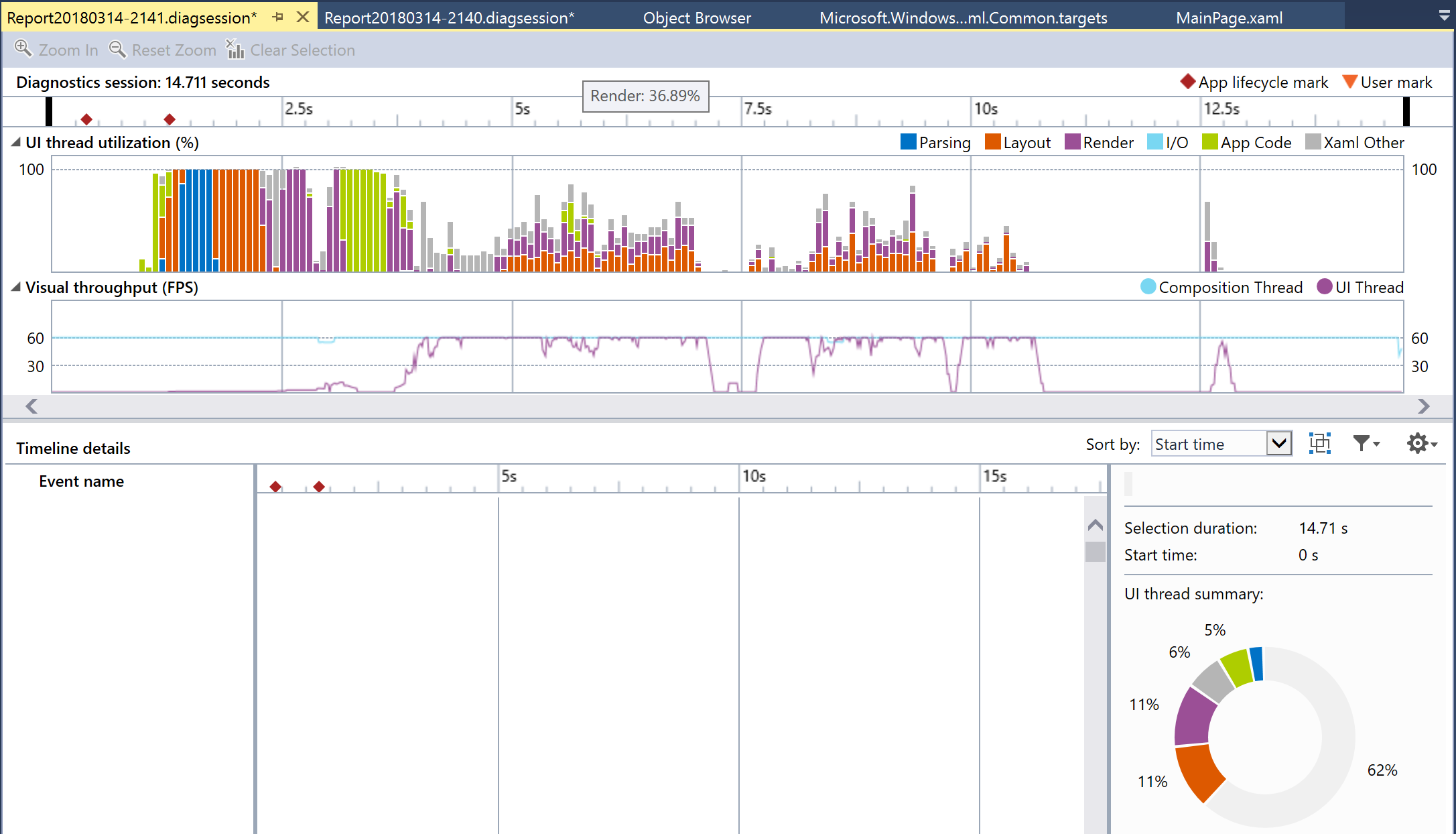Open the Report20180314-2140.diagsession tab
Image resolution: width=1456 pixels, height=834 pixels.
449,17
